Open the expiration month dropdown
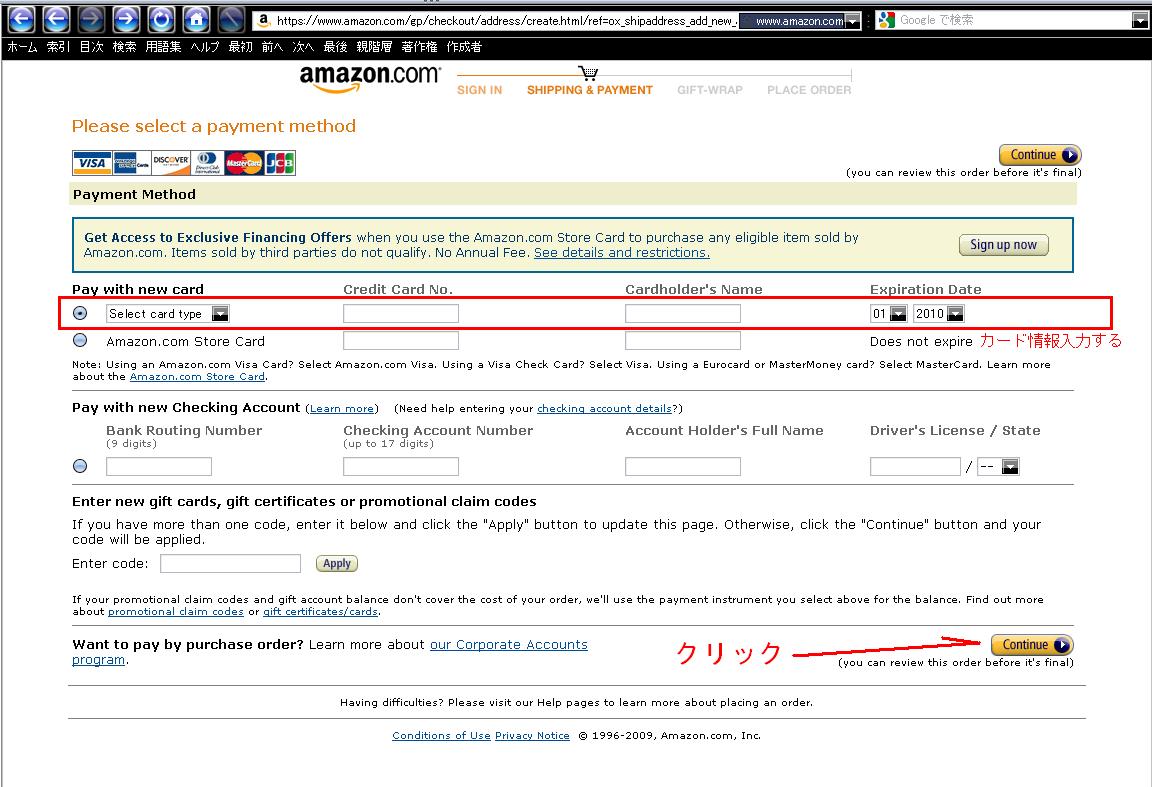The image size is (1152, 787). [x=889, y=314]
